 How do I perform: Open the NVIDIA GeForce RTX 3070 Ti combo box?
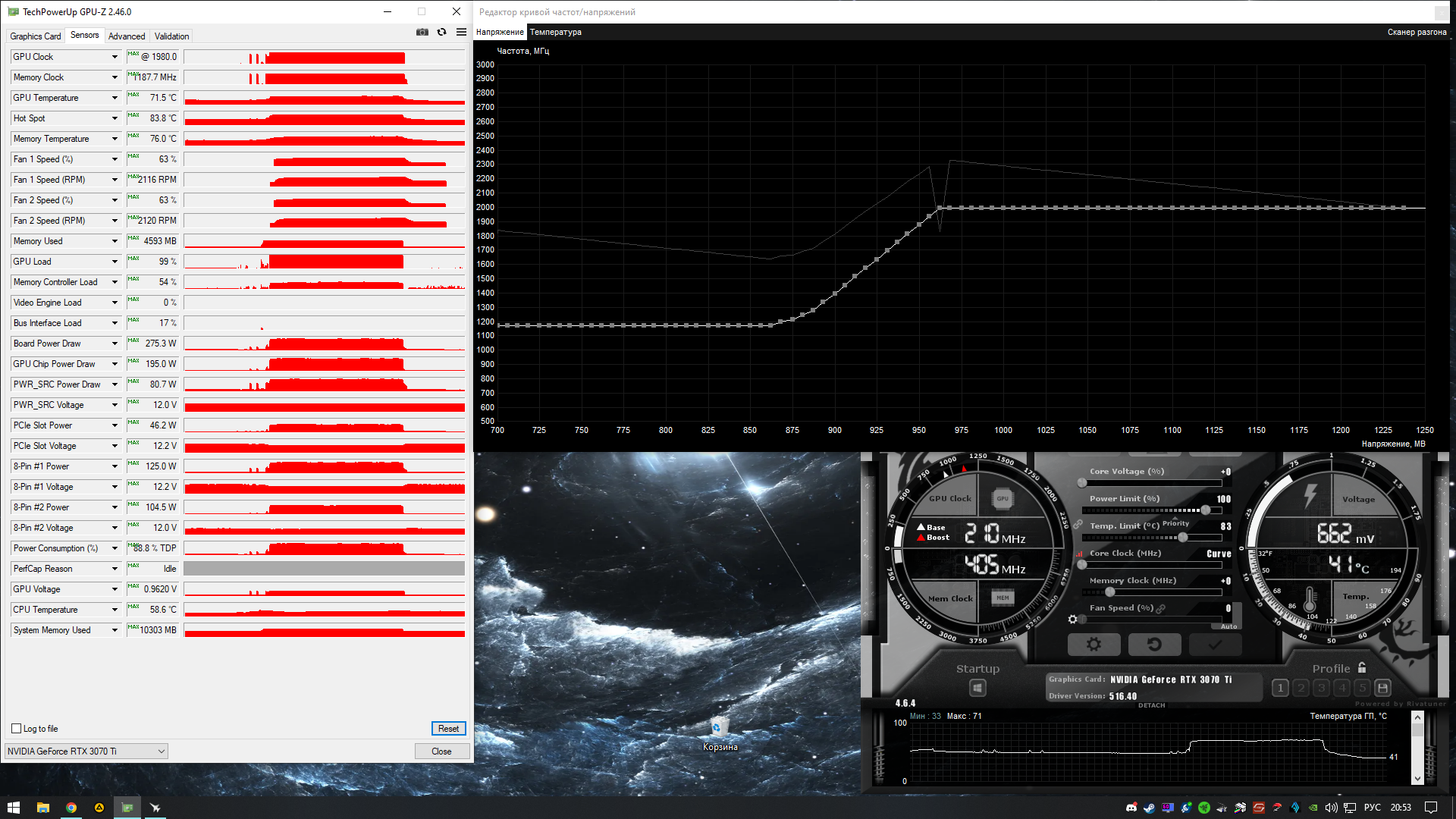(x=86, y=752)
